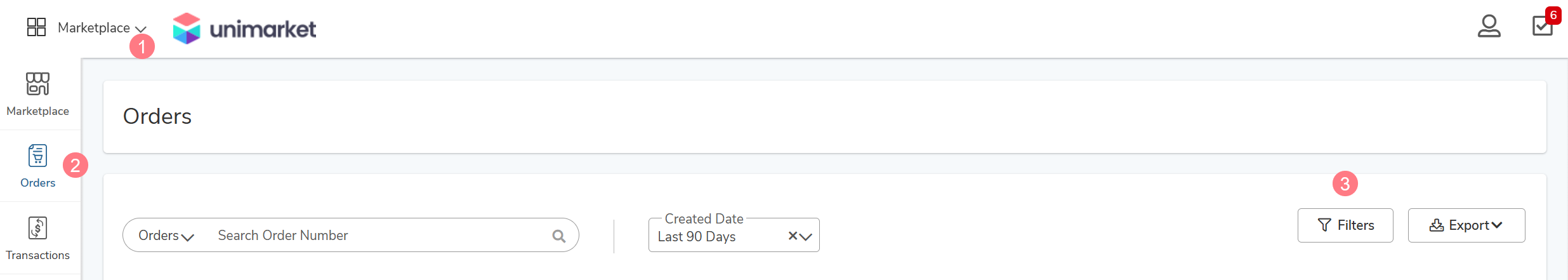Select the Orders cart-document sidebar icon
The image size is (1568, 280).
(37, 155)
